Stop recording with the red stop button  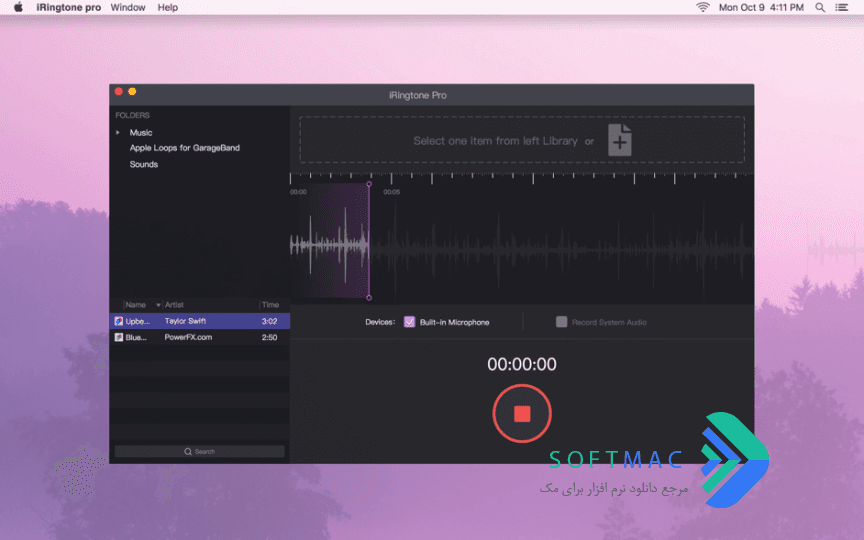(x=522, y=414)
